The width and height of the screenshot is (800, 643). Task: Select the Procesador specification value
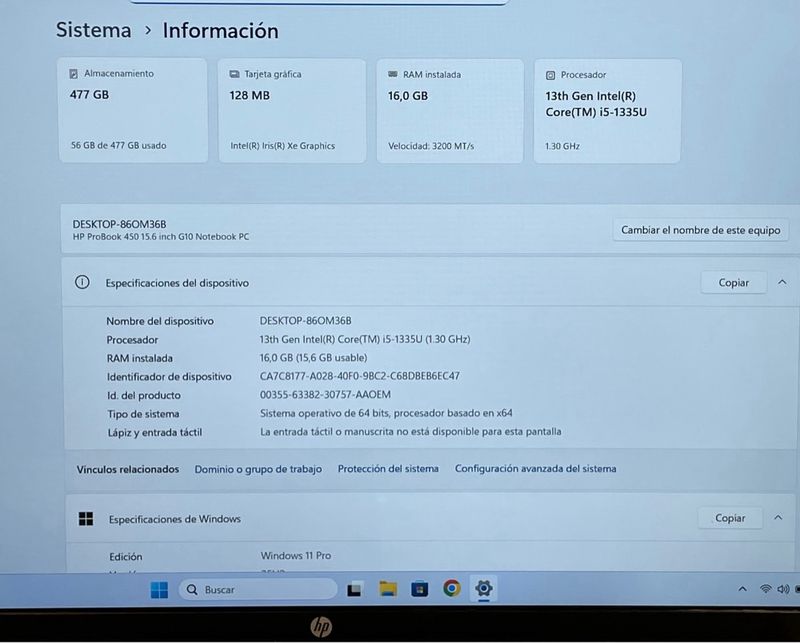point(365,339)
